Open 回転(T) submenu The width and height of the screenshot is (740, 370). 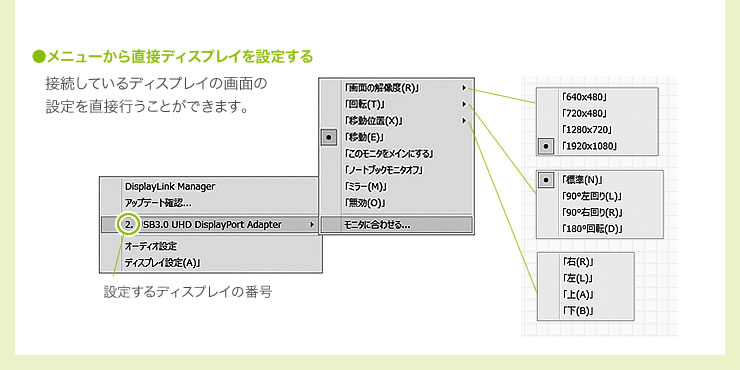pos(397,104)
